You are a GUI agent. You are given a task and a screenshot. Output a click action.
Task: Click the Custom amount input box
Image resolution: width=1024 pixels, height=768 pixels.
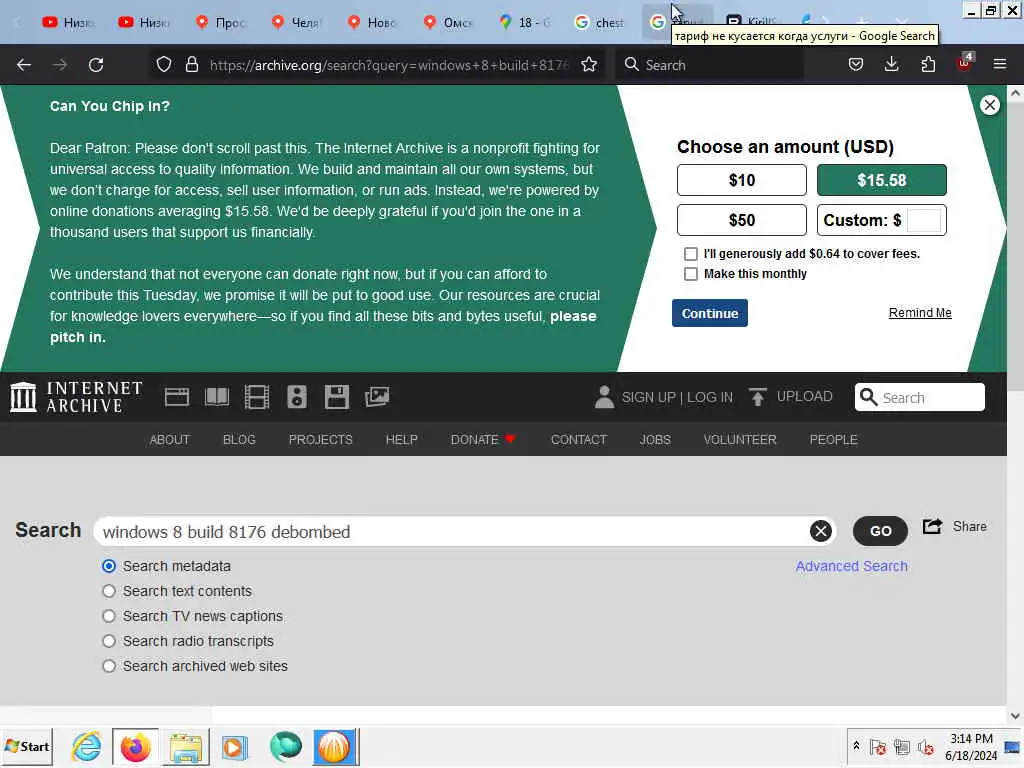click(924, 220)
